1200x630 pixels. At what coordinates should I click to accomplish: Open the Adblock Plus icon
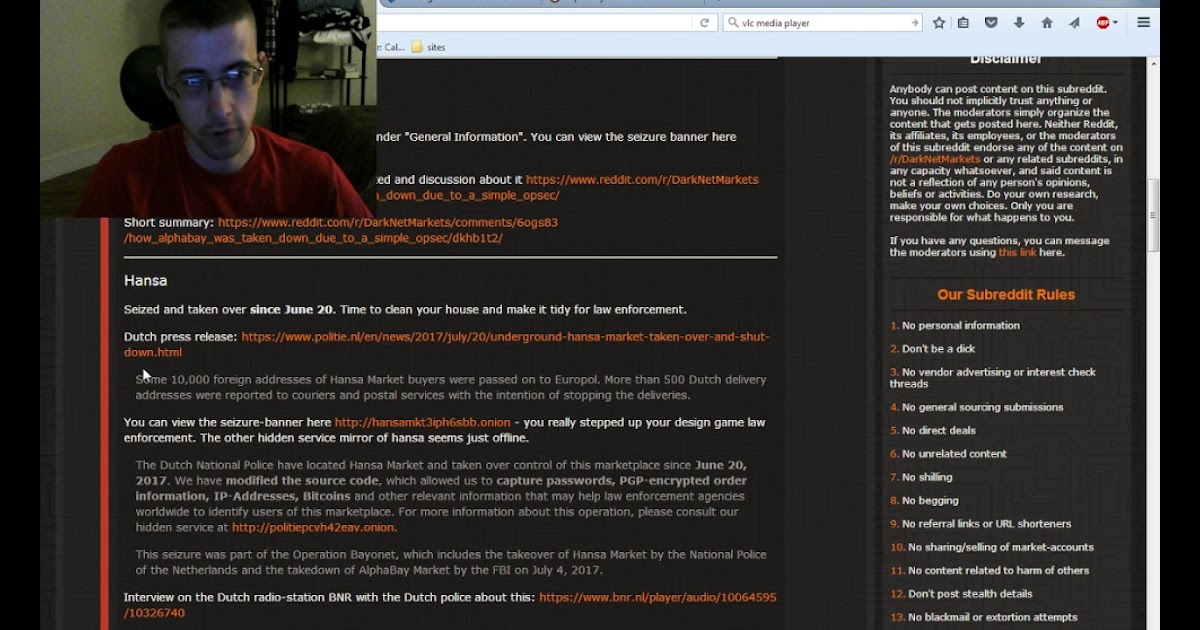click(1102, 22)
